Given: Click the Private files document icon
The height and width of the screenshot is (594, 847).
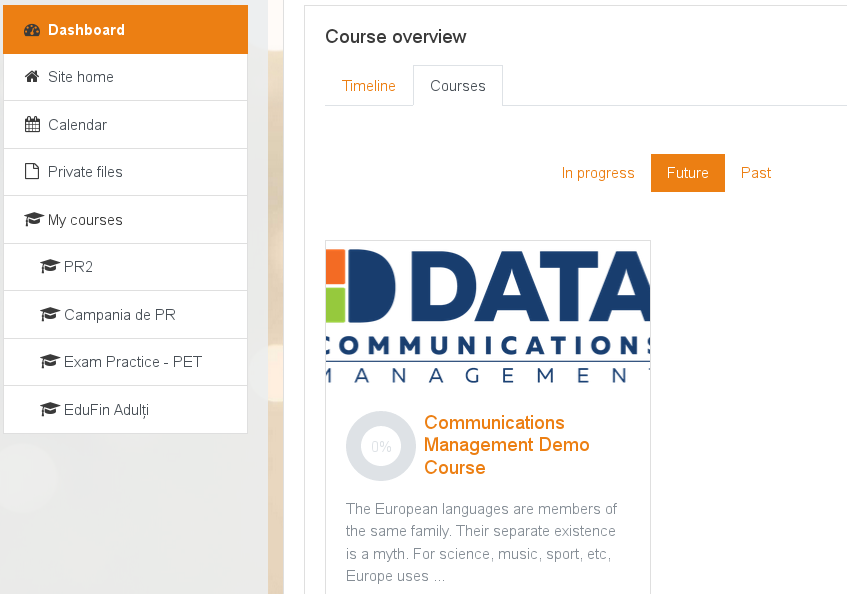Looking at the screenshot, I should pyautogui.click(x=33, y=171).
